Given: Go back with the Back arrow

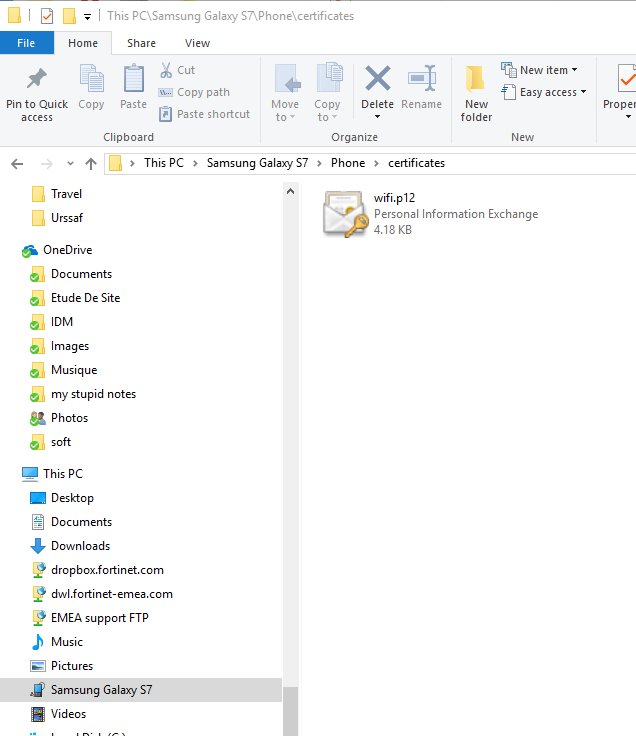Looking at the screenshot, I should pyautogui.click(x=17, y=164).
